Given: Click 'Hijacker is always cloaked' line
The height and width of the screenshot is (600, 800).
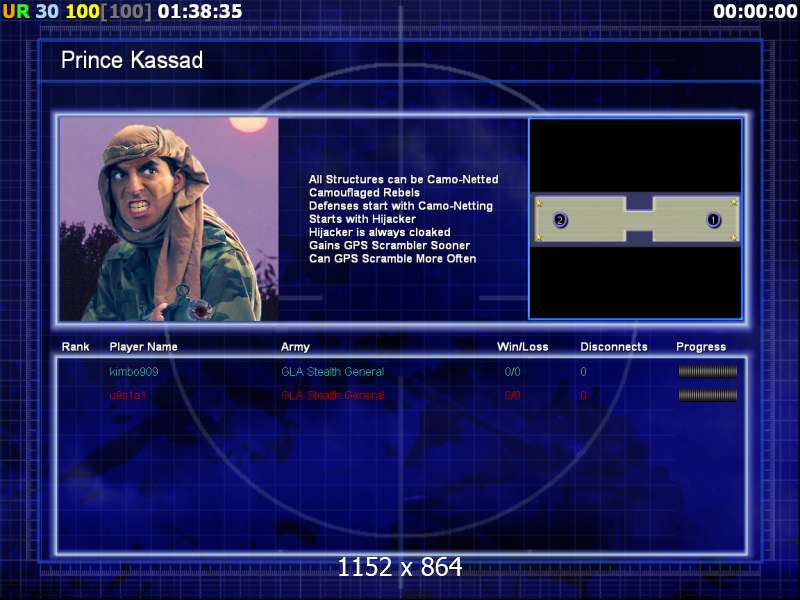Looking at the screenshot, I should (380, 233).
